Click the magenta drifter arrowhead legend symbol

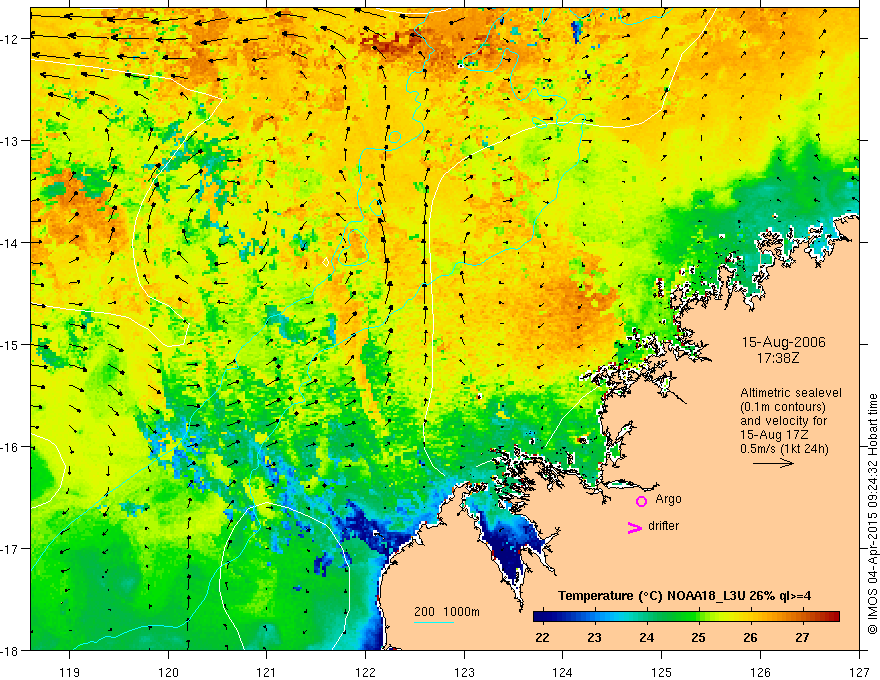point(635,527)
